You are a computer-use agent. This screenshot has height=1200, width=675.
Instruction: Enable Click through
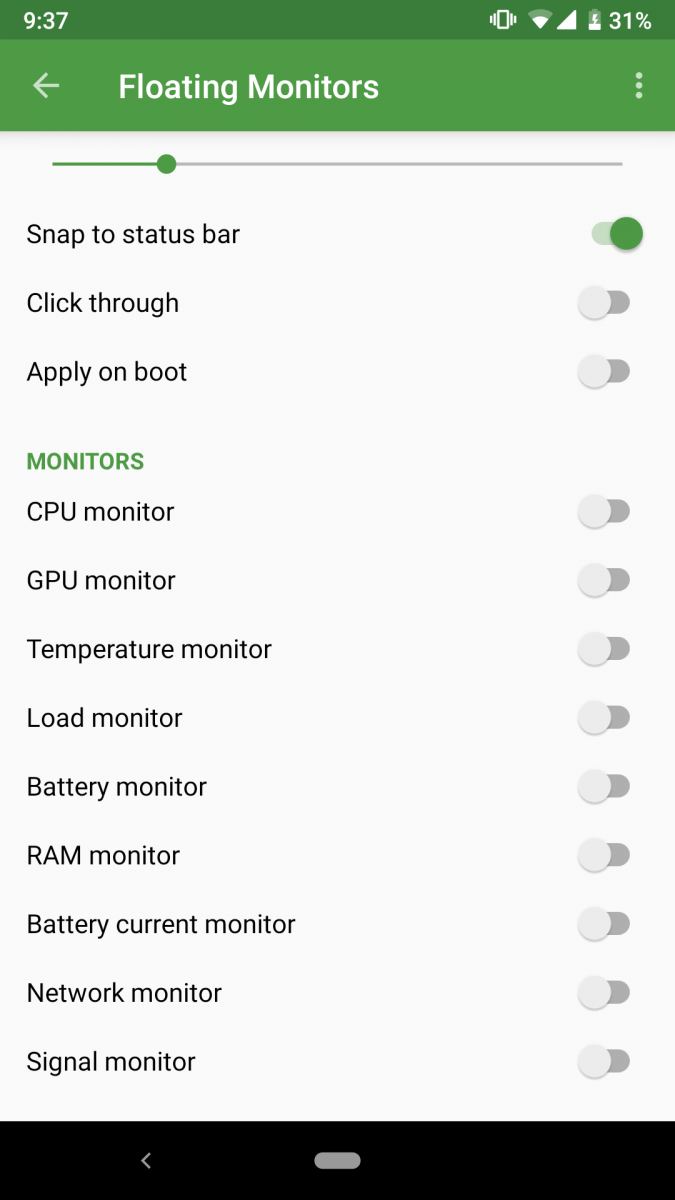pyautogui.click(x=604, y=302)
